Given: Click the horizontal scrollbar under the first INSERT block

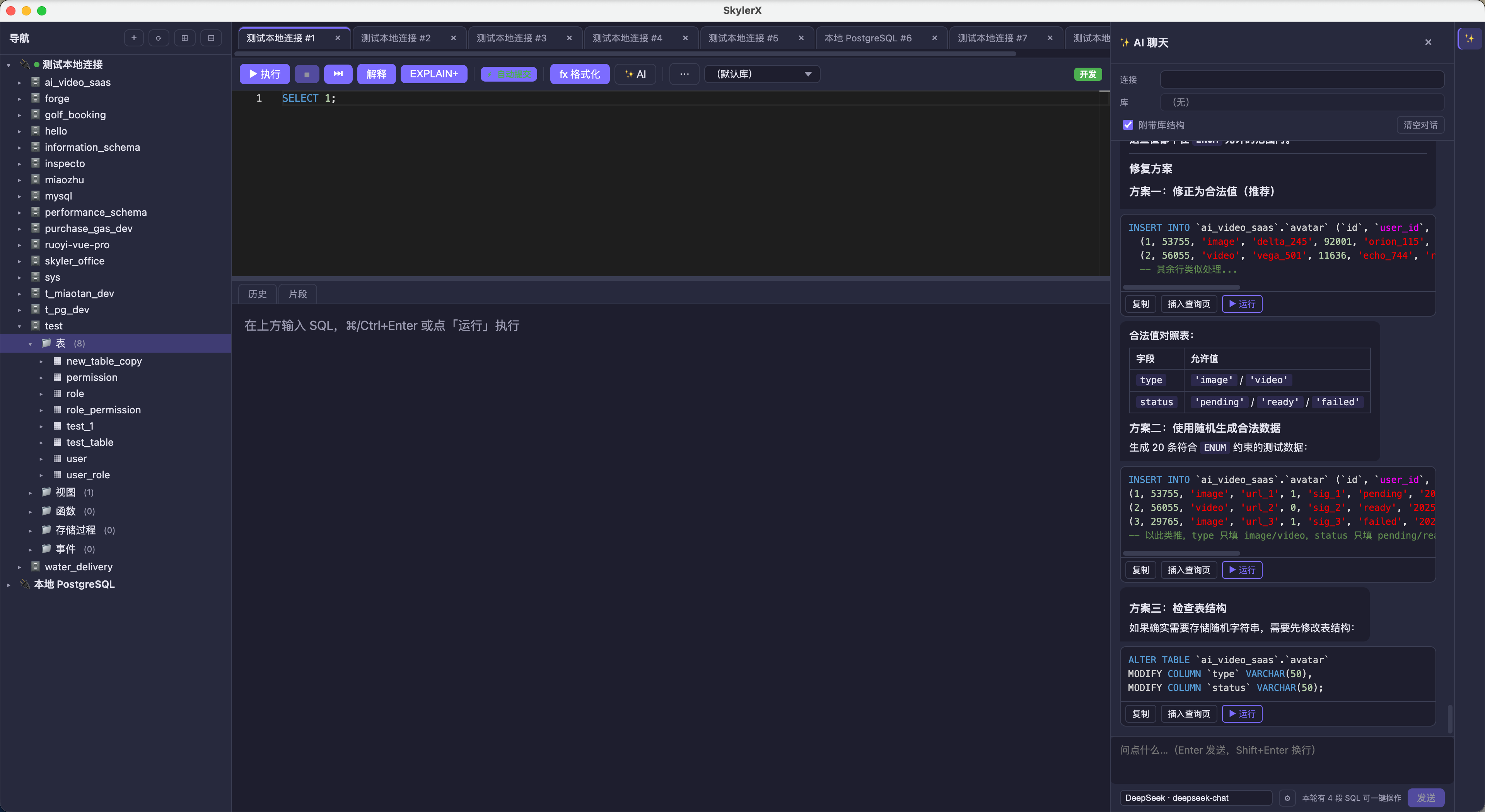Looking at the screenshot, I should (1181, 287).
